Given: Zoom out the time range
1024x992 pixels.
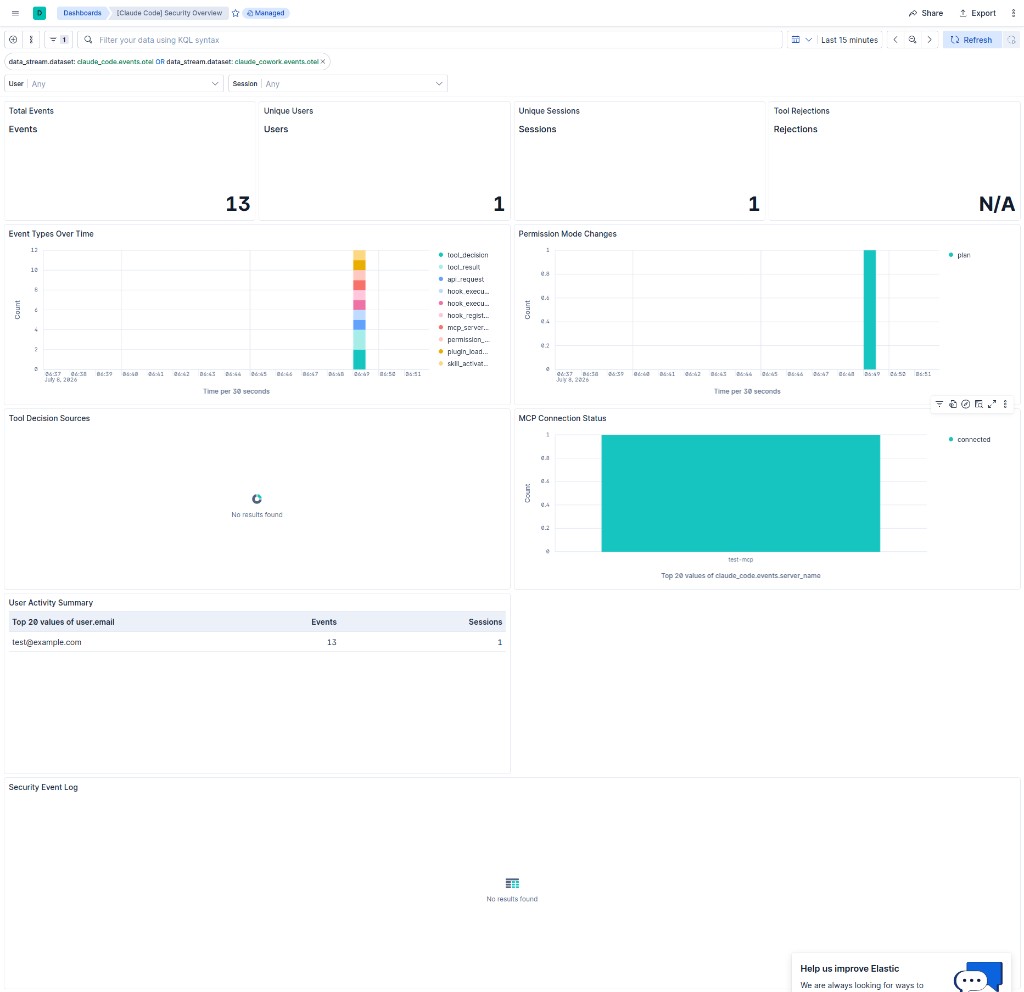Looking at the screenshot, I should pos(912,40).
